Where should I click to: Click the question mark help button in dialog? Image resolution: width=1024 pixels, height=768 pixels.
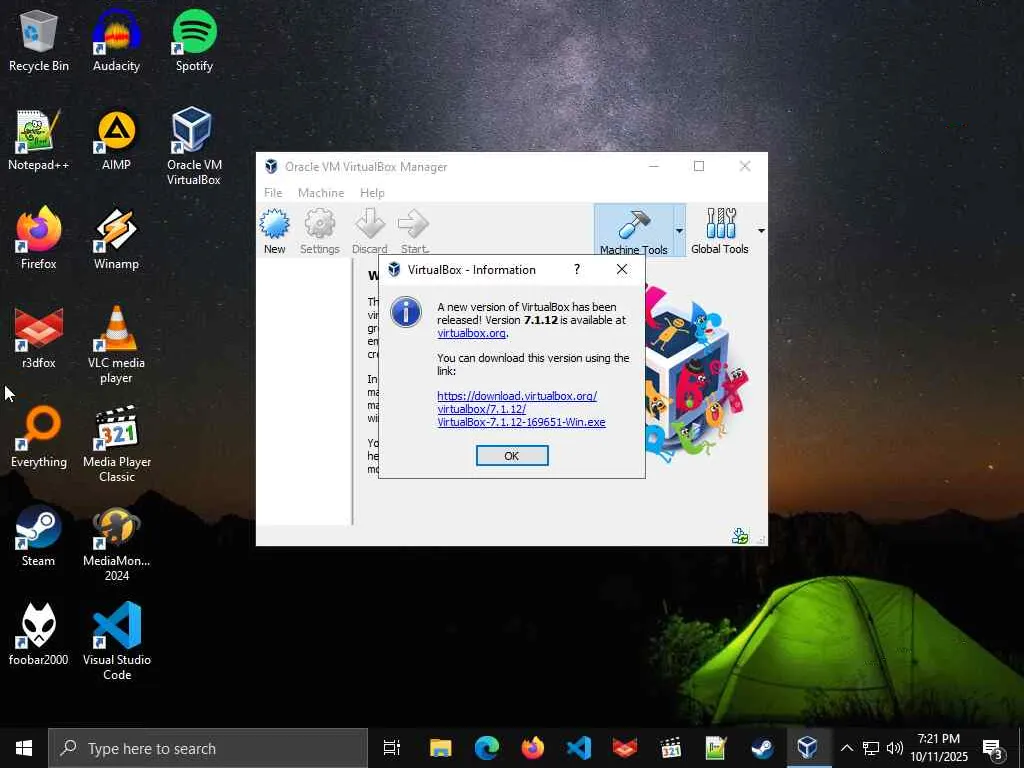(x=577, y=269)
